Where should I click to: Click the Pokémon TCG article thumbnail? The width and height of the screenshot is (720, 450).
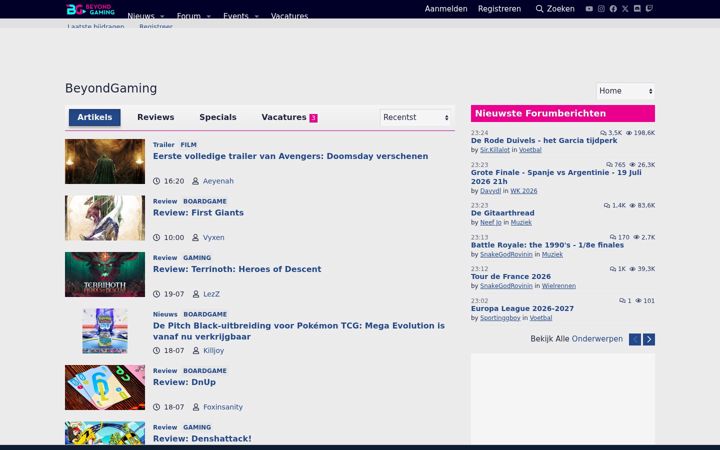coord(105,331)
